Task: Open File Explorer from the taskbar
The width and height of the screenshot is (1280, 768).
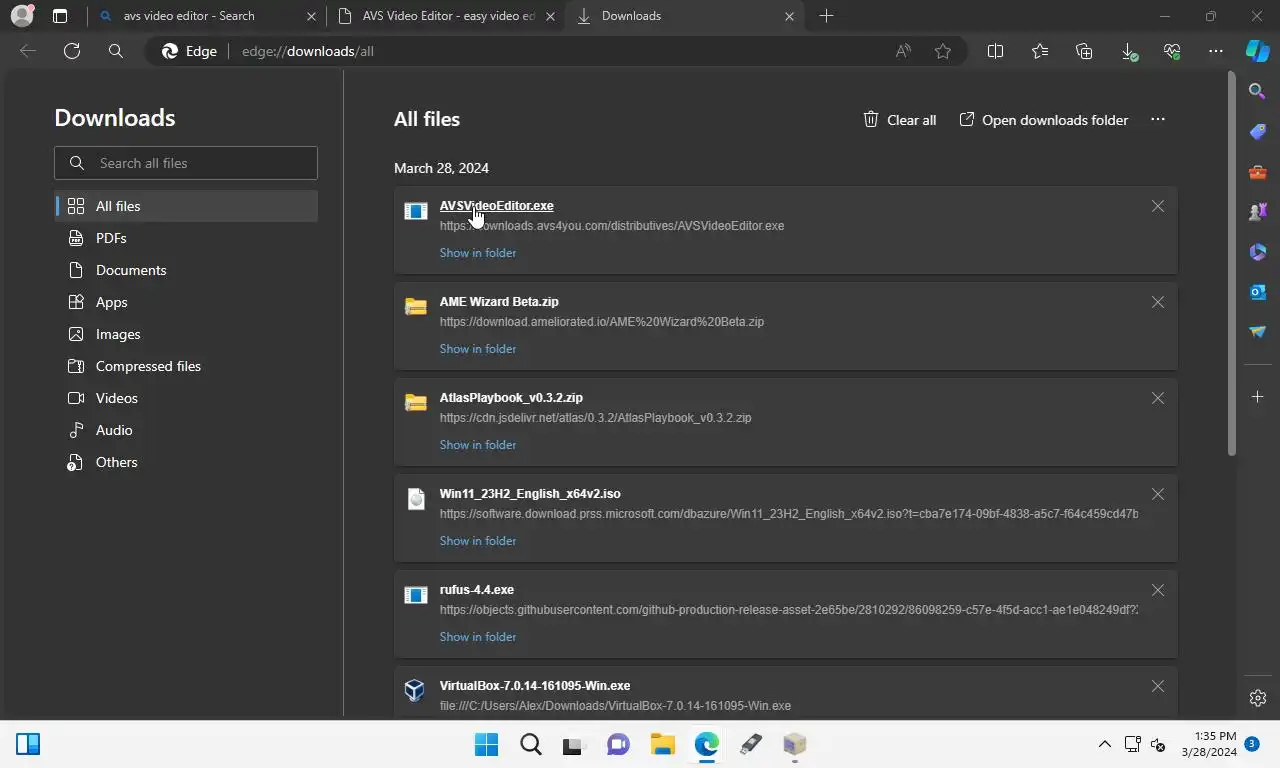Action: coord(662,744)
